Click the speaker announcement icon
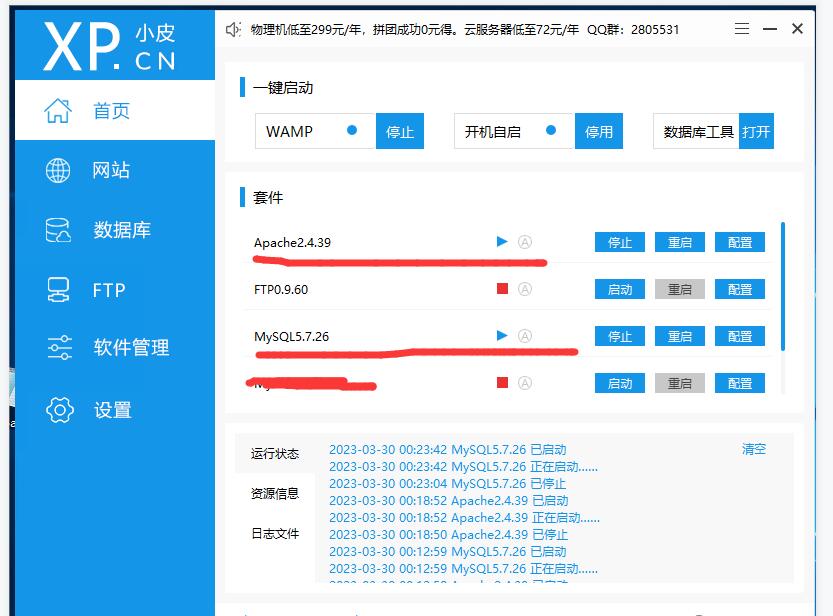This screenshot has height=616, width=833. click(233, 29)
